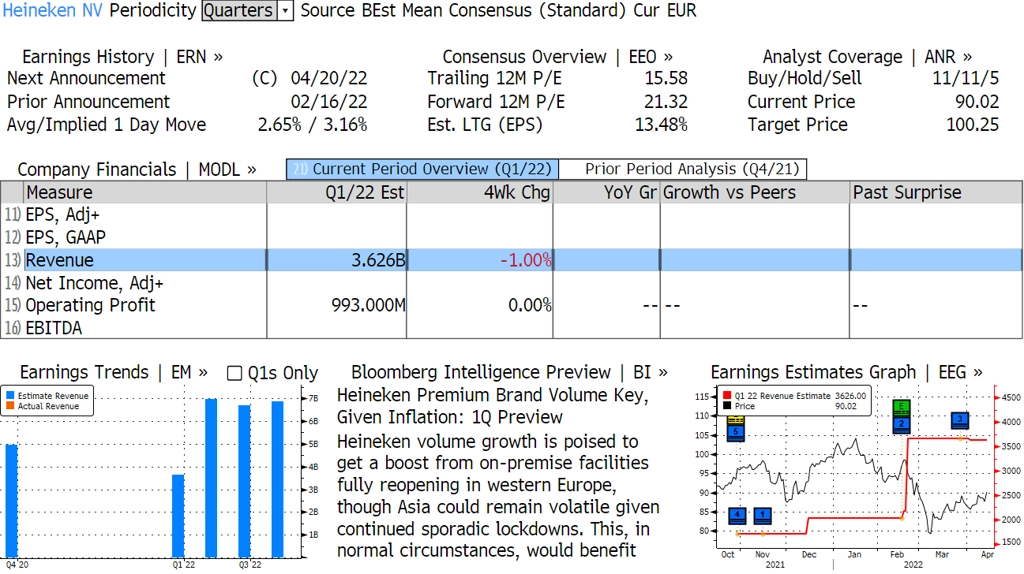Click the Actual Revenue orange legend swatch
The image size is (1024, 574).
pyautogui.click(x=10, y=406)
